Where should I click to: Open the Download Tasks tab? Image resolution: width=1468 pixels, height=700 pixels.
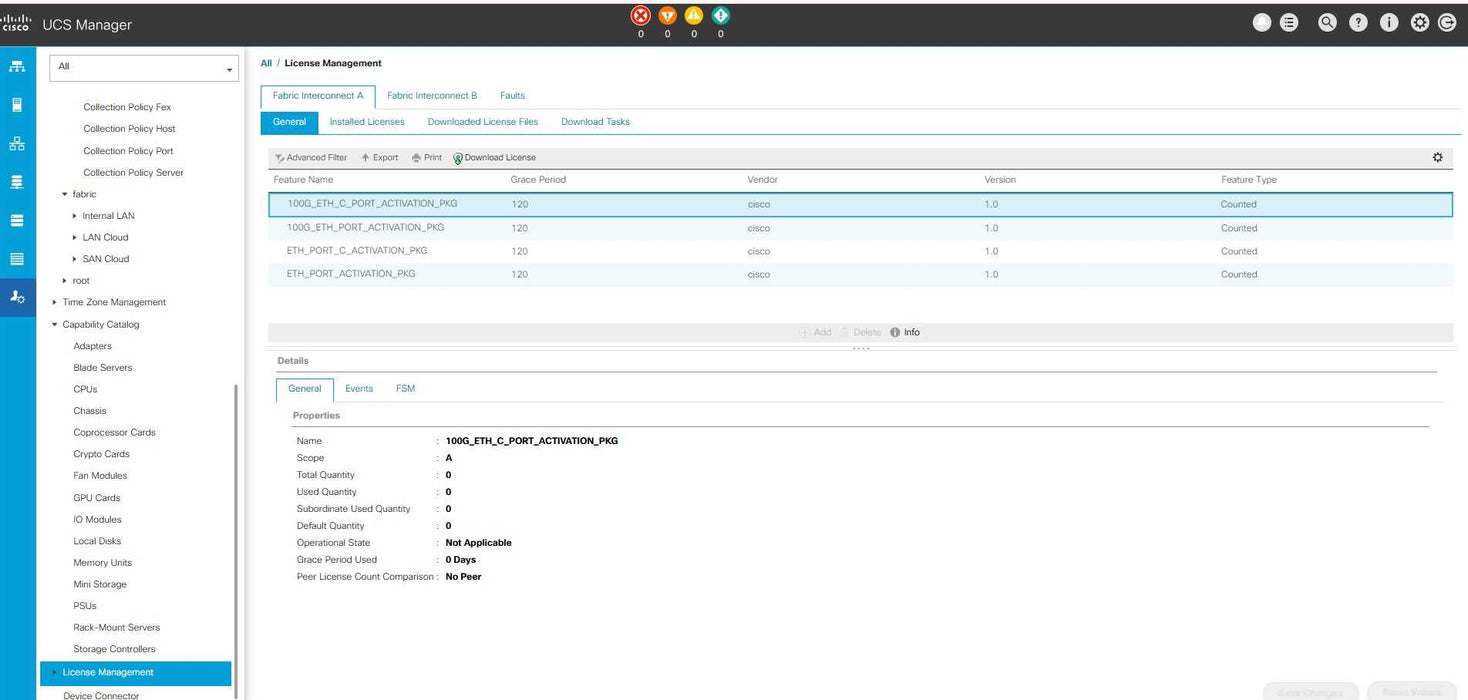click(595, 122)
